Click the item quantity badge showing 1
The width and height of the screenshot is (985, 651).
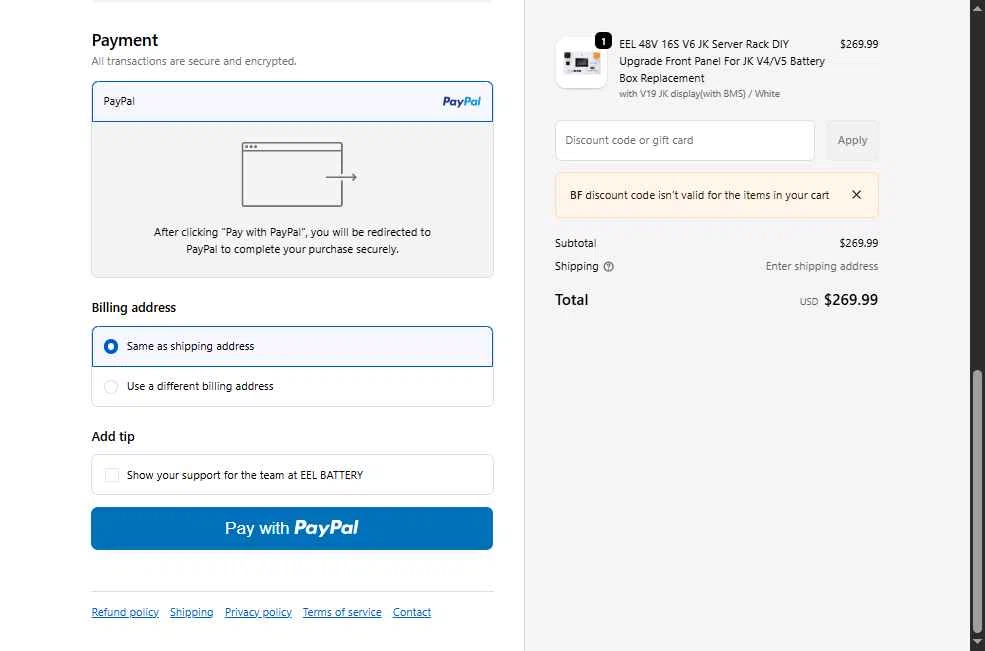pyautogui.click(x=603, y=41)
